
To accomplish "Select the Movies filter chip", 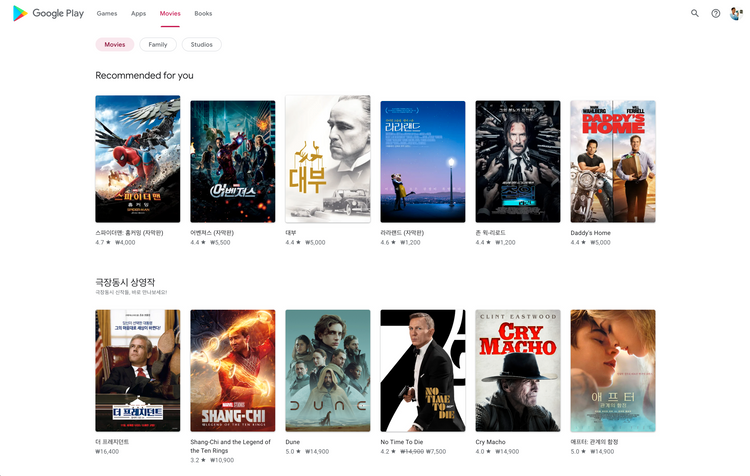I will click(115, 44).
